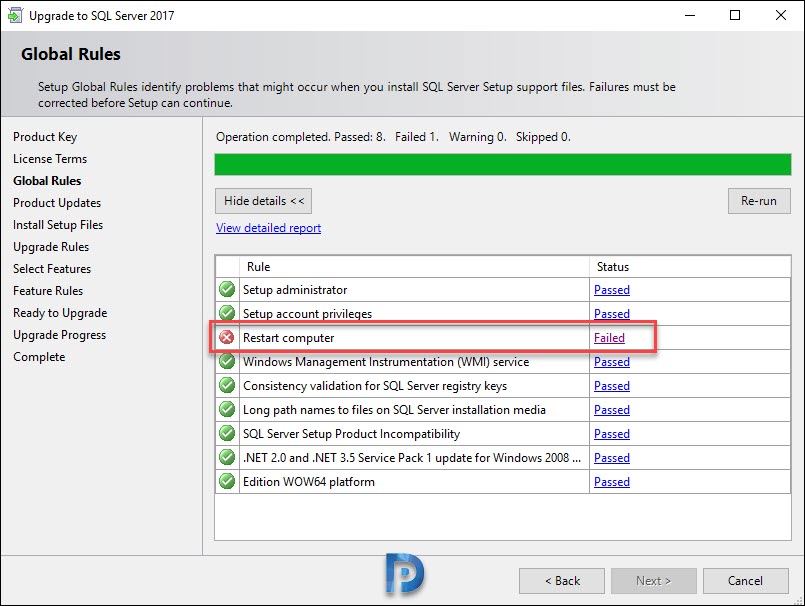Click the Edition WOW64 platform rule text

(x=309, y=482)
